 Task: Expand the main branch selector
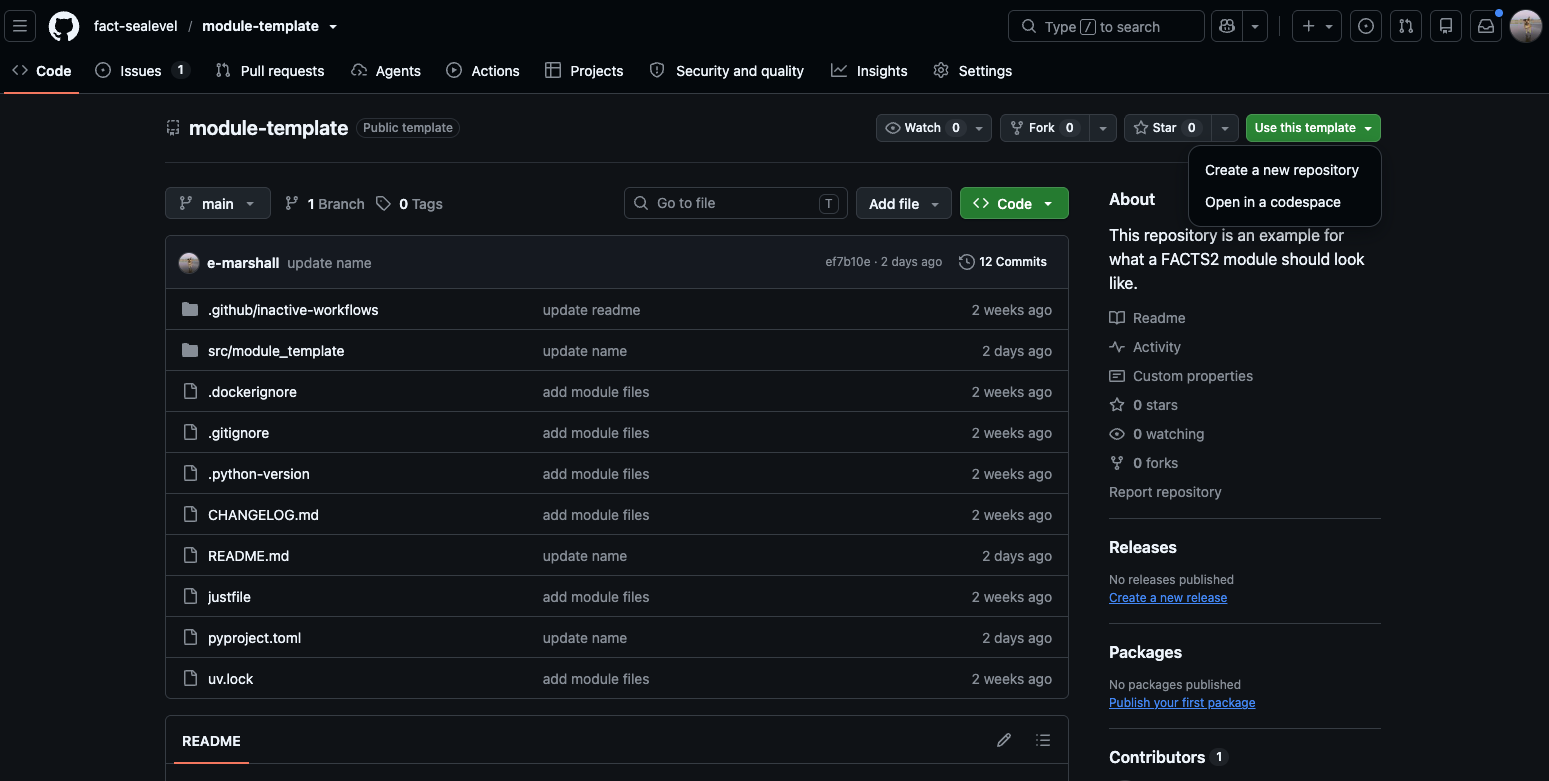pyautogui.click(x=218, y=203)
